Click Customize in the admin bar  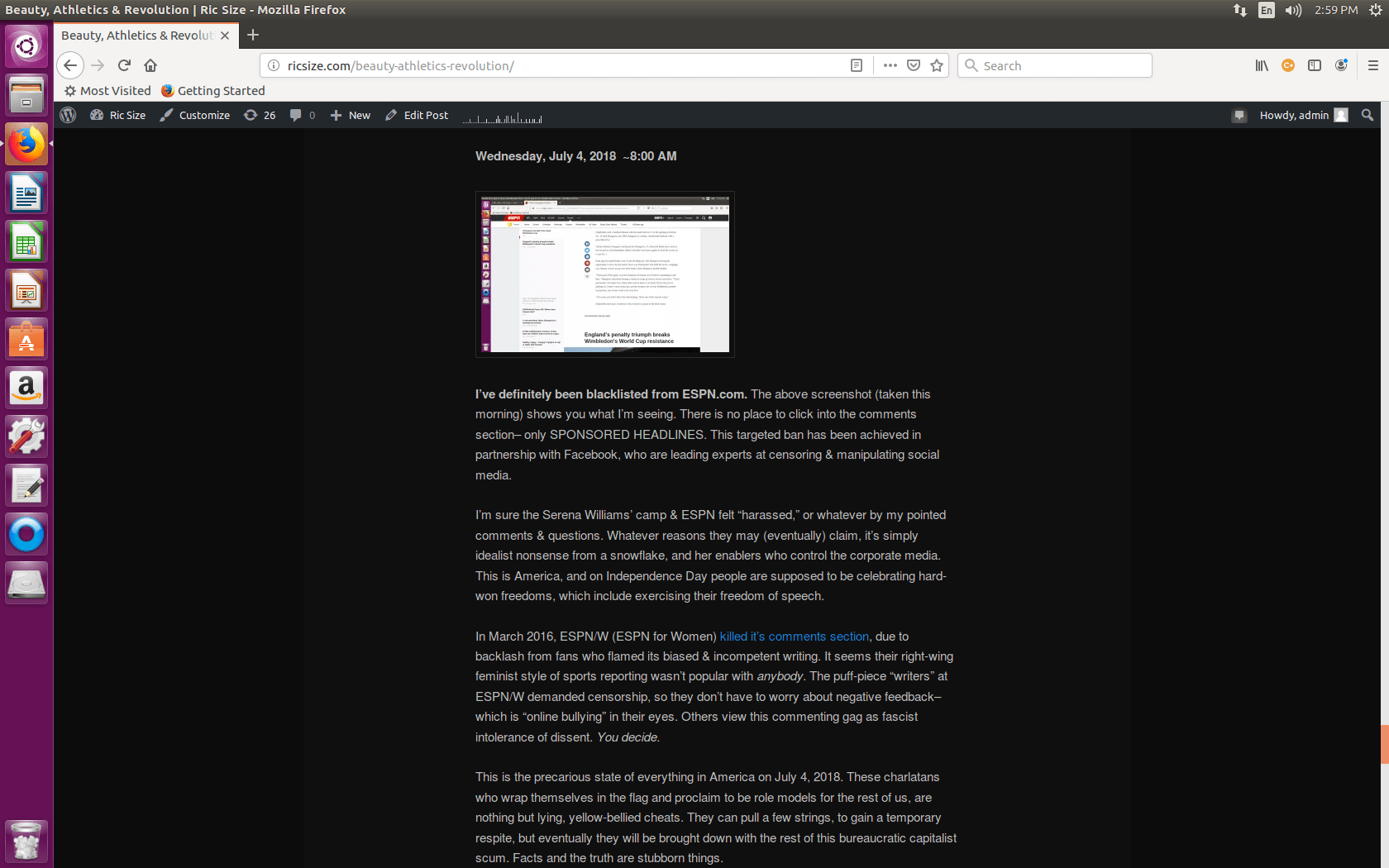click(x=195, y=115)
